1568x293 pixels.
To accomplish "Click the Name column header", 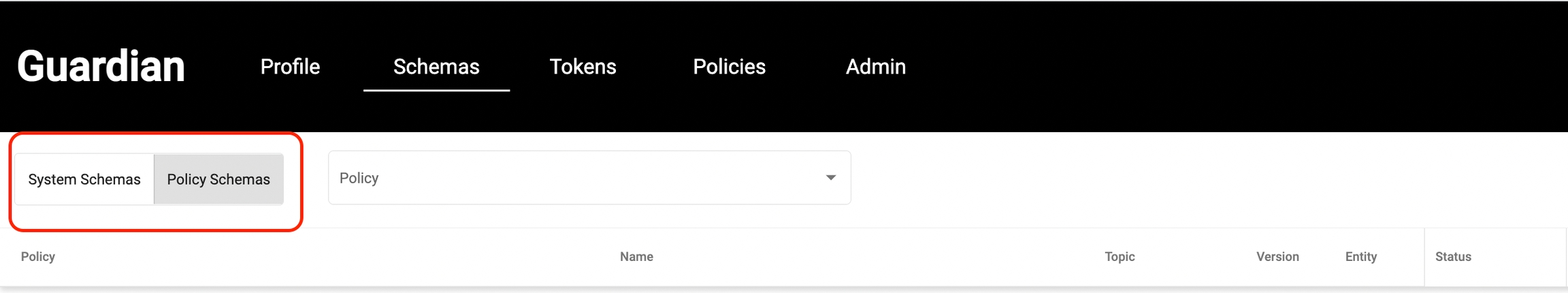I will click(636, 257).
